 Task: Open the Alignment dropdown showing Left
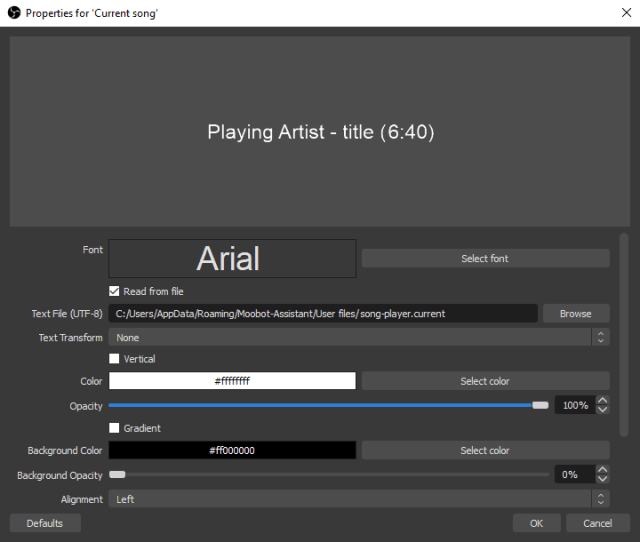click(x=359, y=499)
